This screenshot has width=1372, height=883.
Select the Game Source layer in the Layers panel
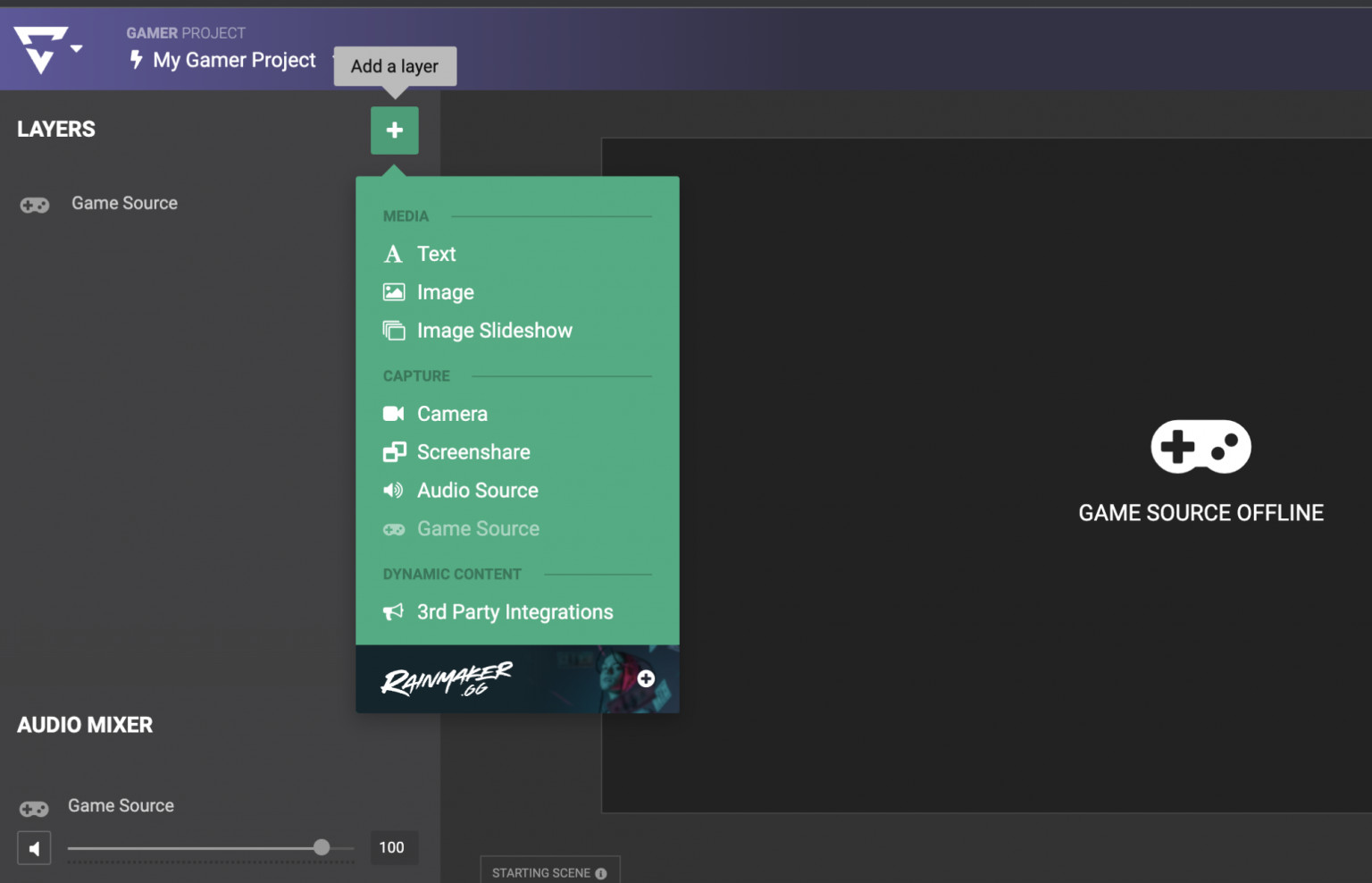tap(124, 204)
